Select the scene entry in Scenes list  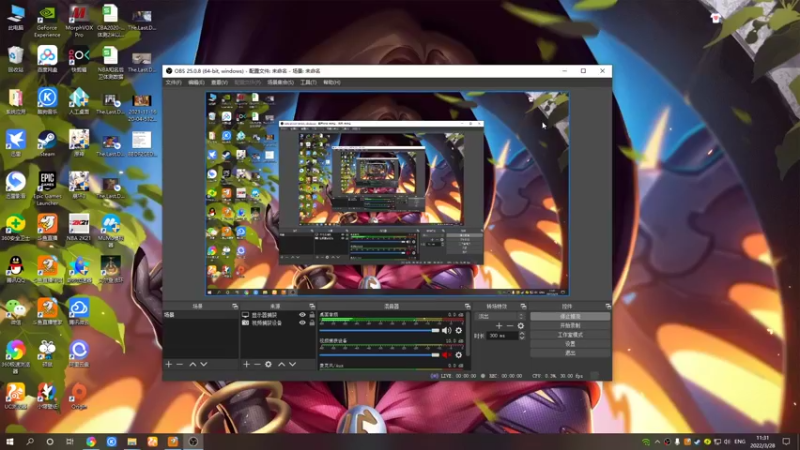coord(201,315)
